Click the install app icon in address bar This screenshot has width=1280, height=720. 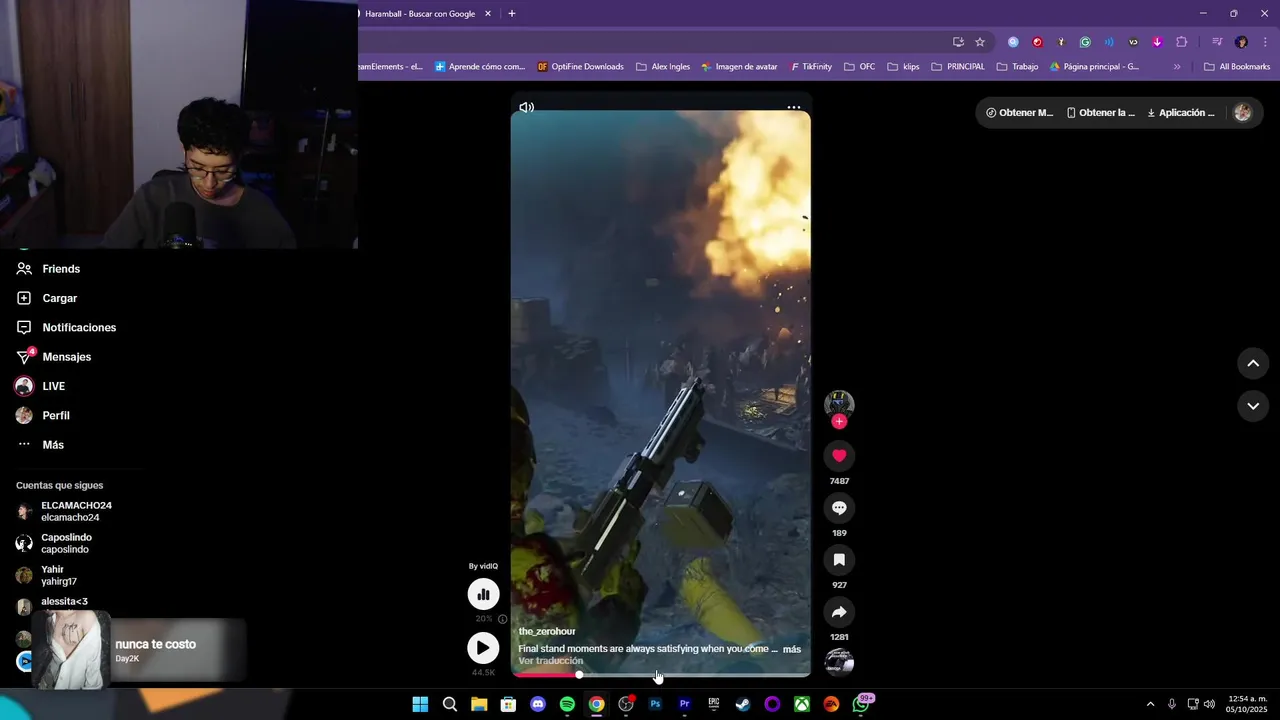[958, 42]
